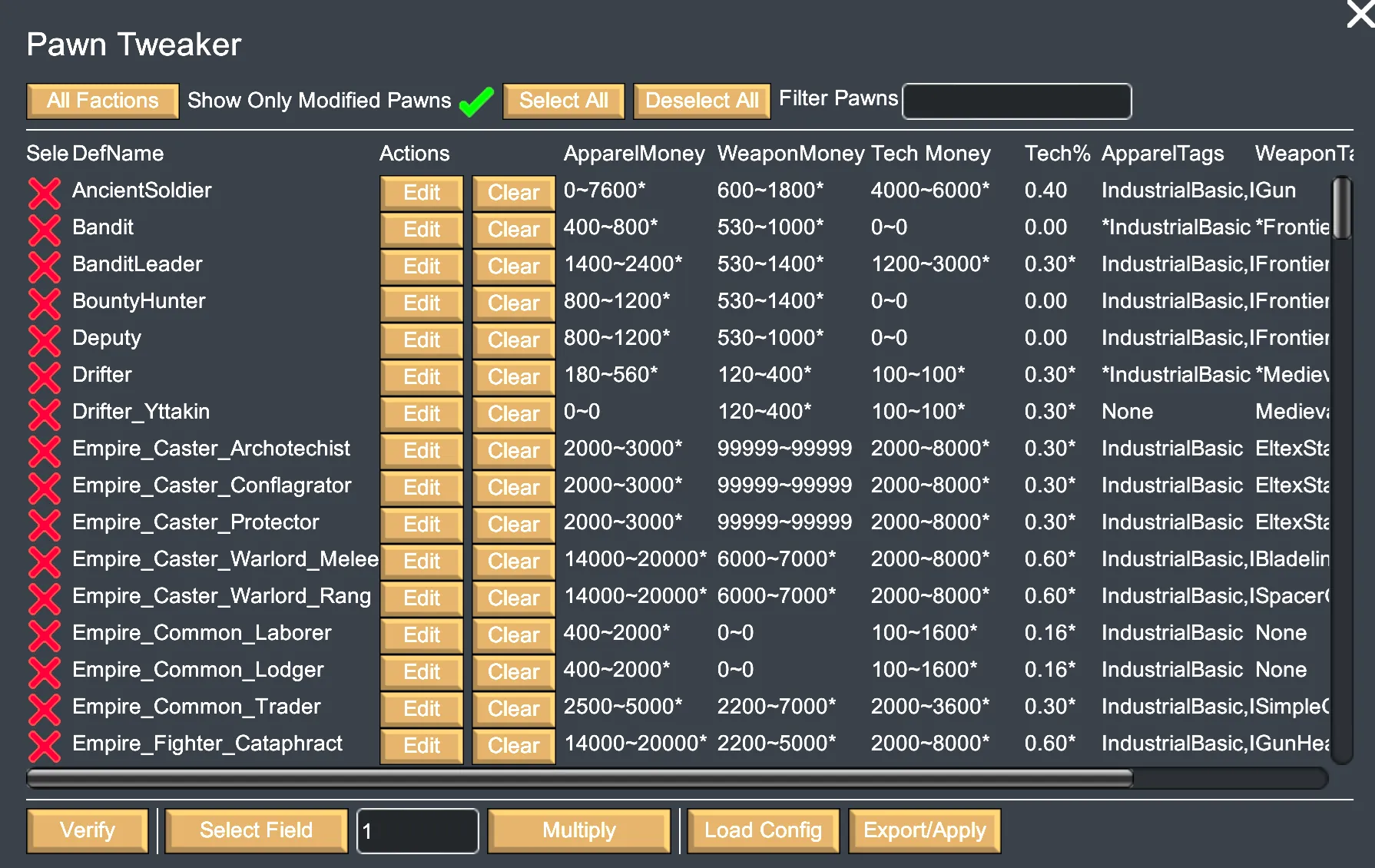This screenshot has width=1375, height=868.
Task: Click the DefName column header
Action: pos(118,154)
